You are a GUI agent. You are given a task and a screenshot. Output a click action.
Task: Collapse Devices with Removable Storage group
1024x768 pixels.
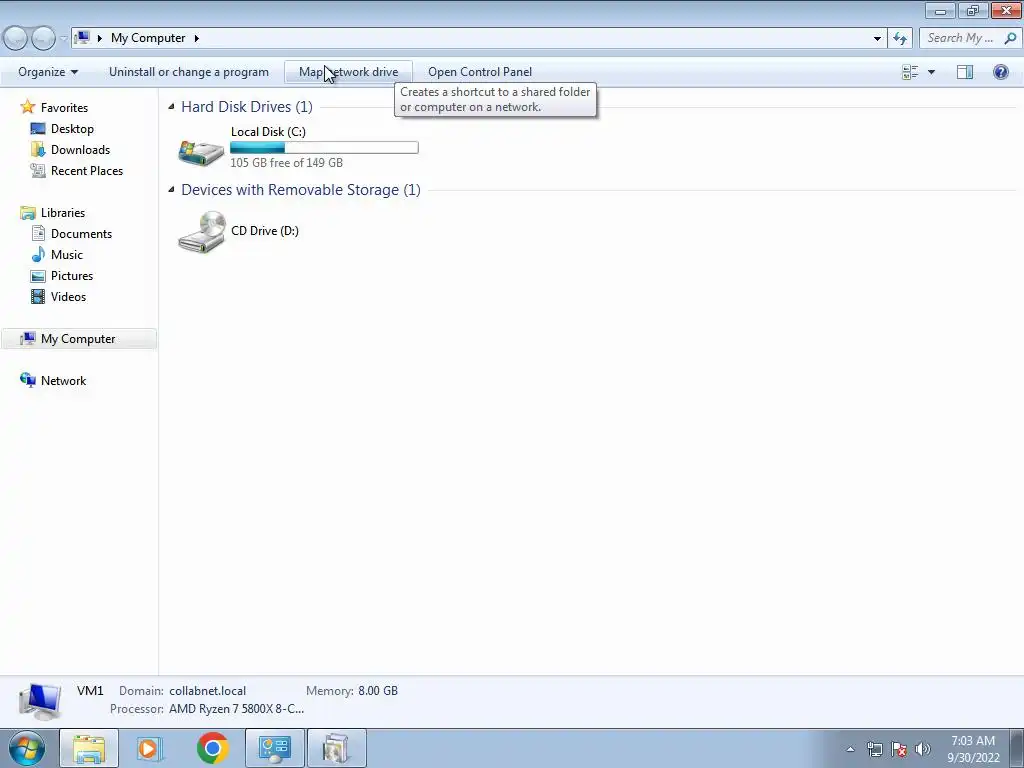(x=171, y=189)
